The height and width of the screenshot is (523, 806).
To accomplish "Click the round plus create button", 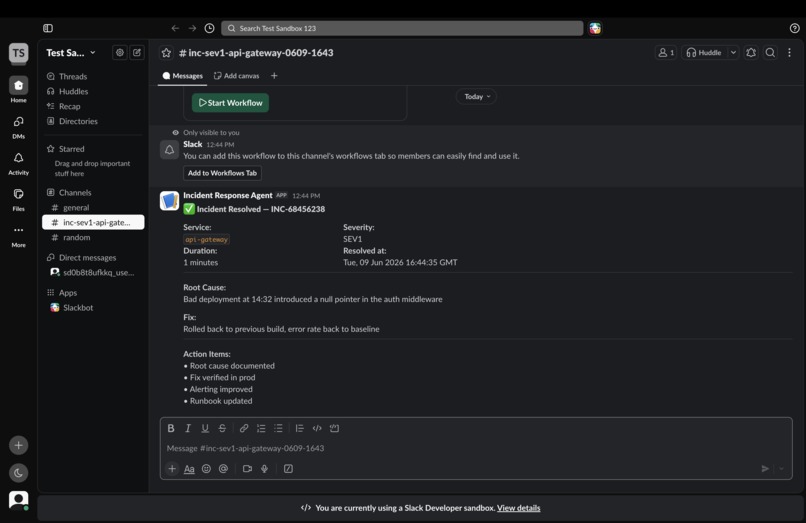I will [19, 445].
